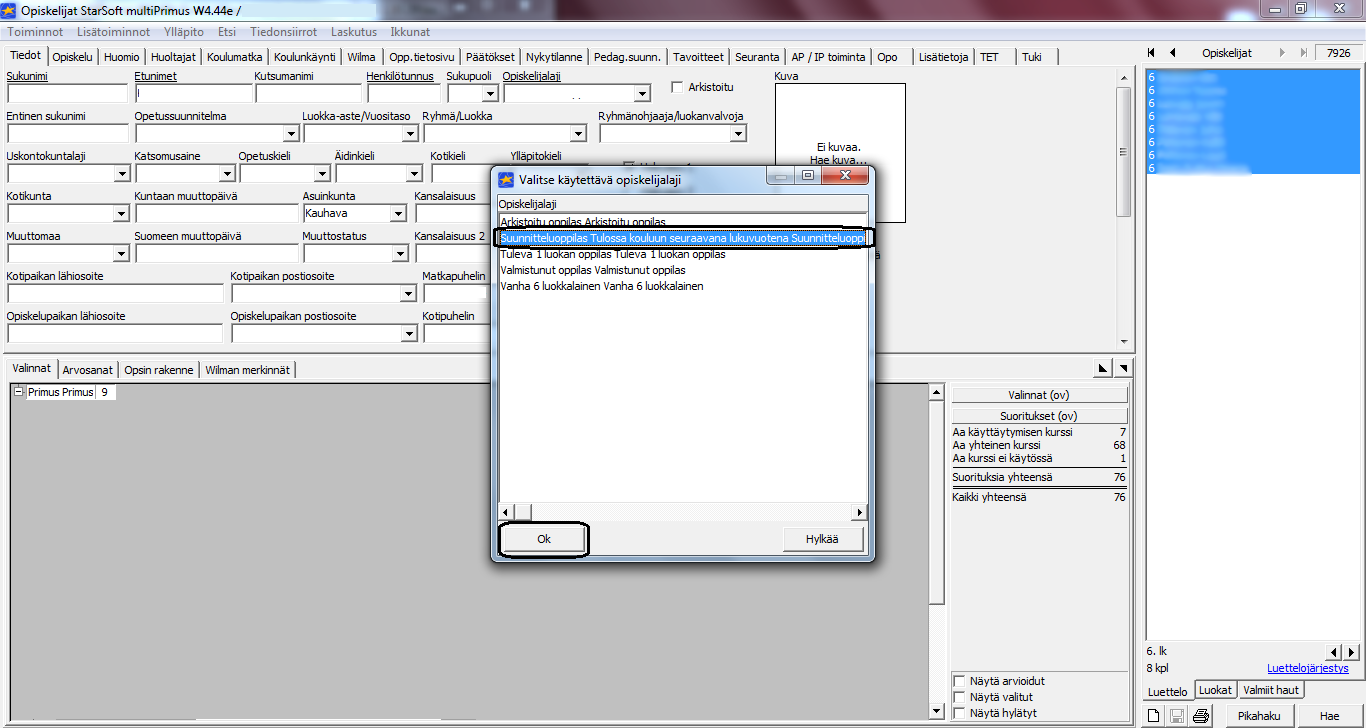Click the floppy disk save icon
Viewport: 1366px width, 728px height.
tap(1177, 716)
